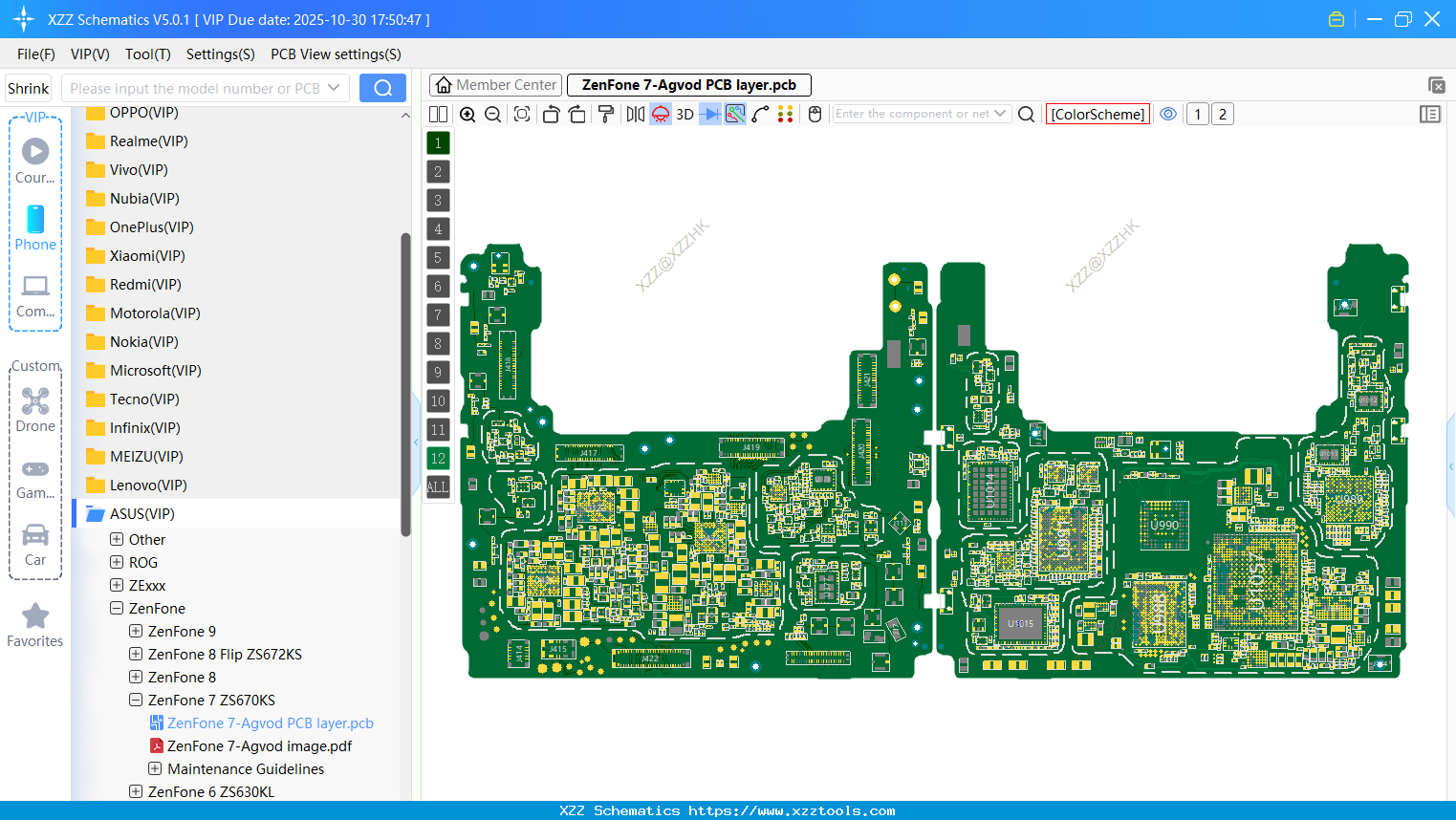Image resolution: width=1456 pixels, height=820 pixels.
Task: Open the VIP(V) menu
Action: point(90,54)
